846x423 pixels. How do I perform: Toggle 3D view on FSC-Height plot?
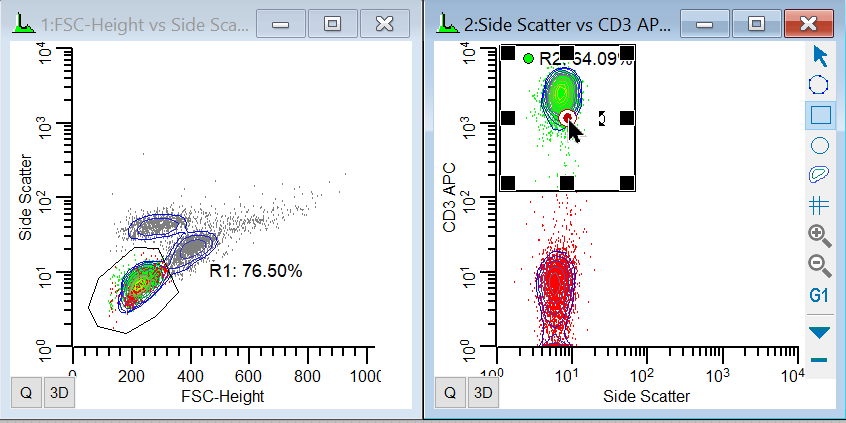click(59, 394)
